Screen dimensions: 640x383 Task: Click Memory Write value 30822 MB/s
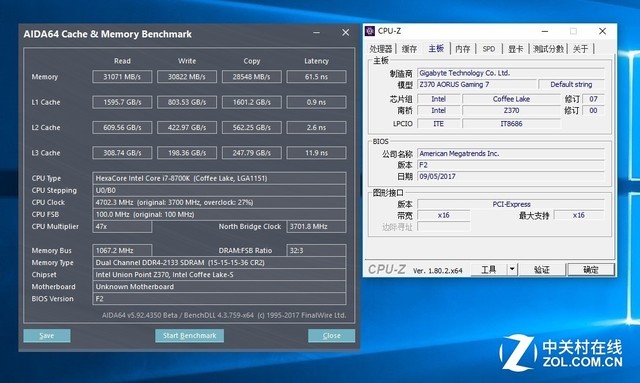pos(187,77)
